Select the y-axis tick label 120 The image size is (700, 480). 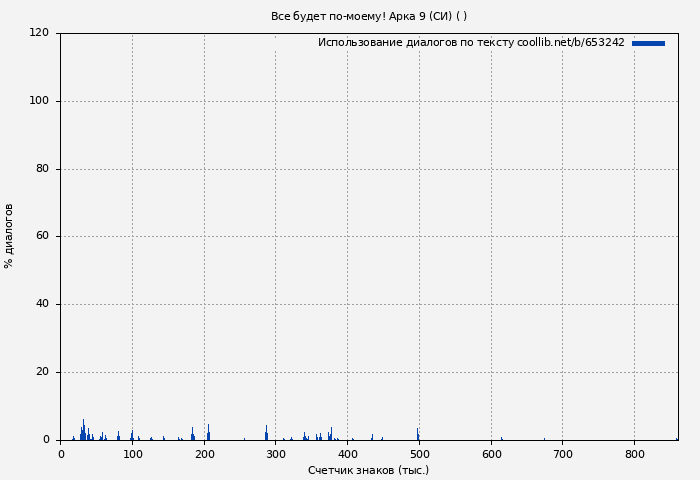tap(39, 33)
